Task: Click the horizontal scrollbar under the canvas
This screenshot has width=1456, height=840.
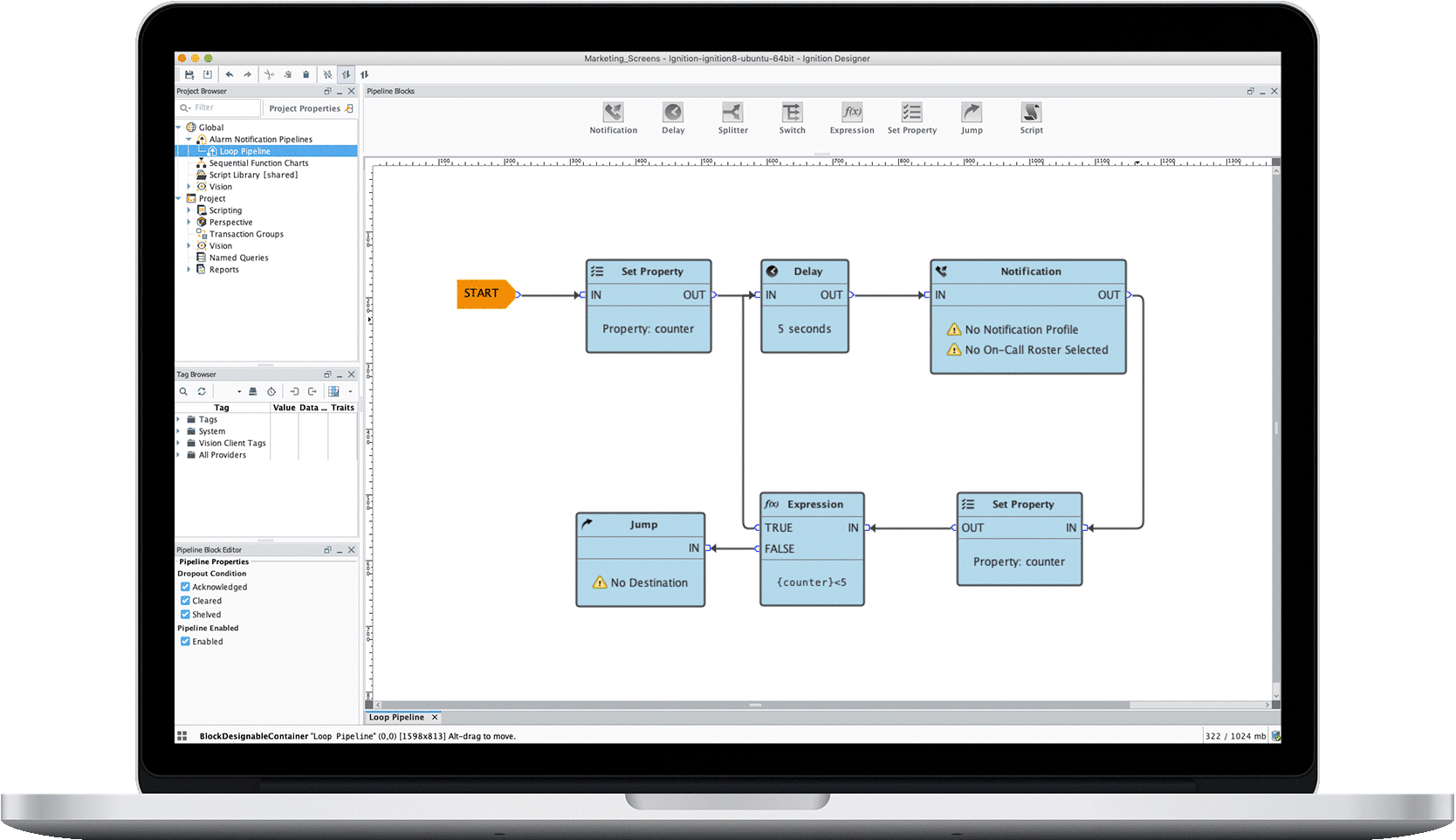Action: tap(754, 705)
